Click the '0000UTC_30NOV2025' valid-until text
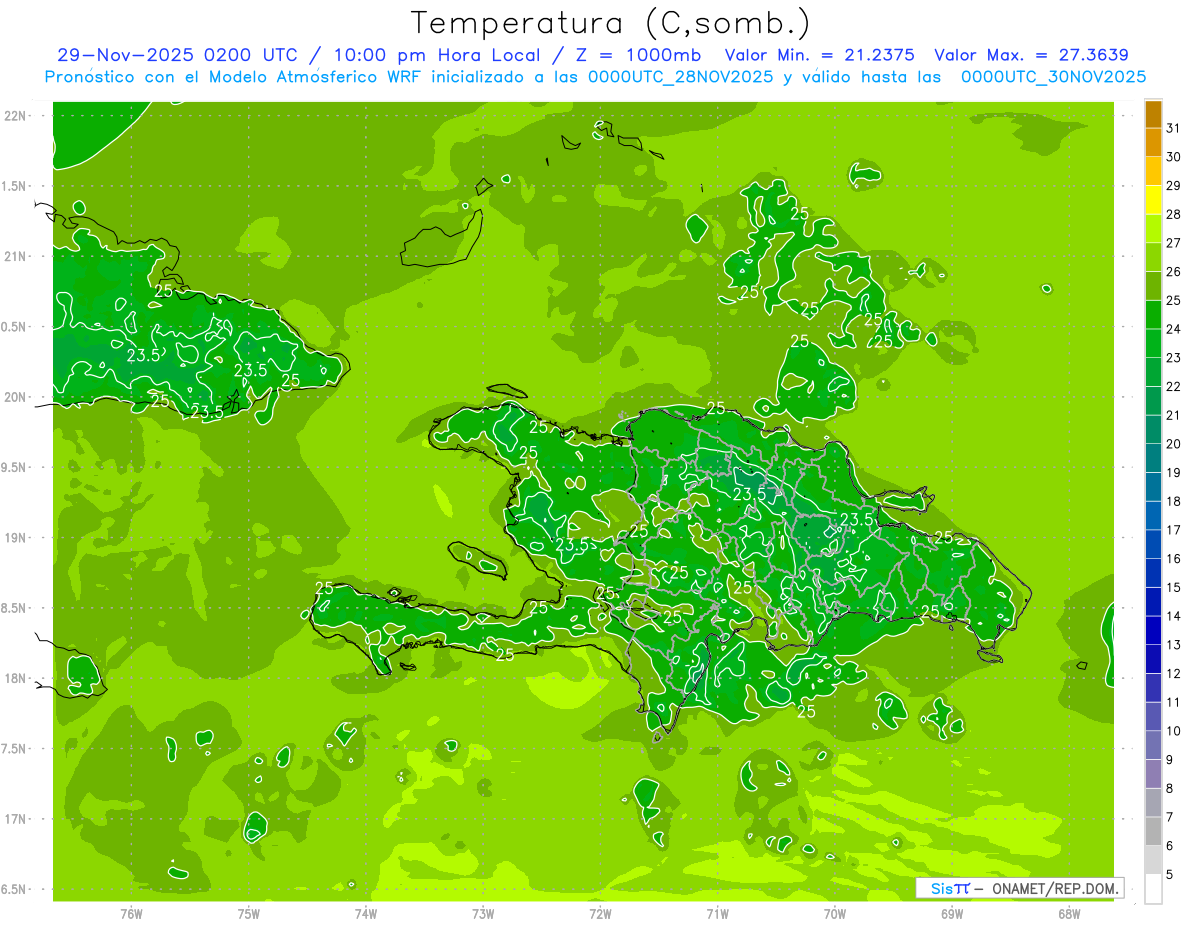Viewport: 1200px width, 927px height. tap(1053, 77)
